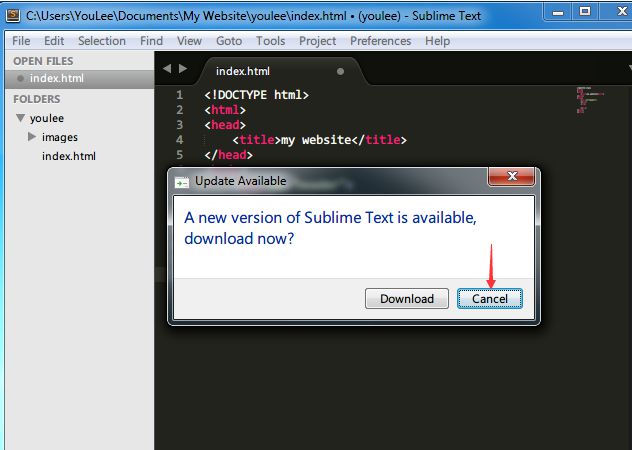
Task: Select index.html under youlee folder
Action: coord(68,156)
